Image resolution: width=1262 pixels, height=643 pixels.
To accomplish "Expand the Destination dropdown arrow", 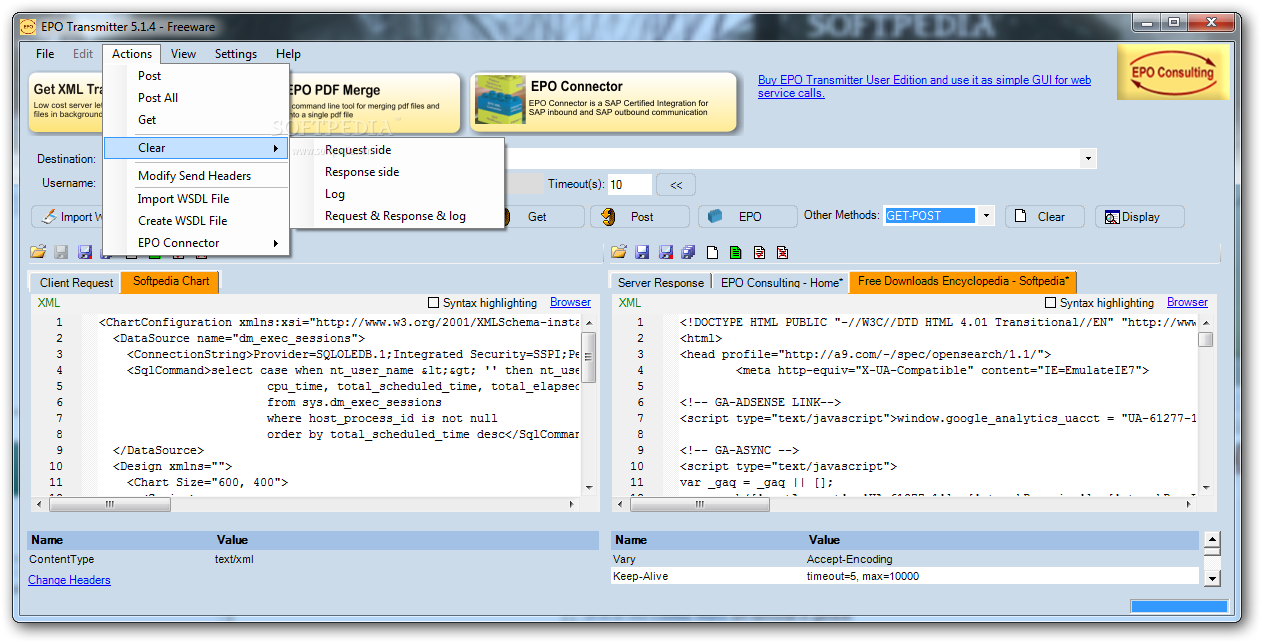I will pyautogui.click(x=1087, y=158).
